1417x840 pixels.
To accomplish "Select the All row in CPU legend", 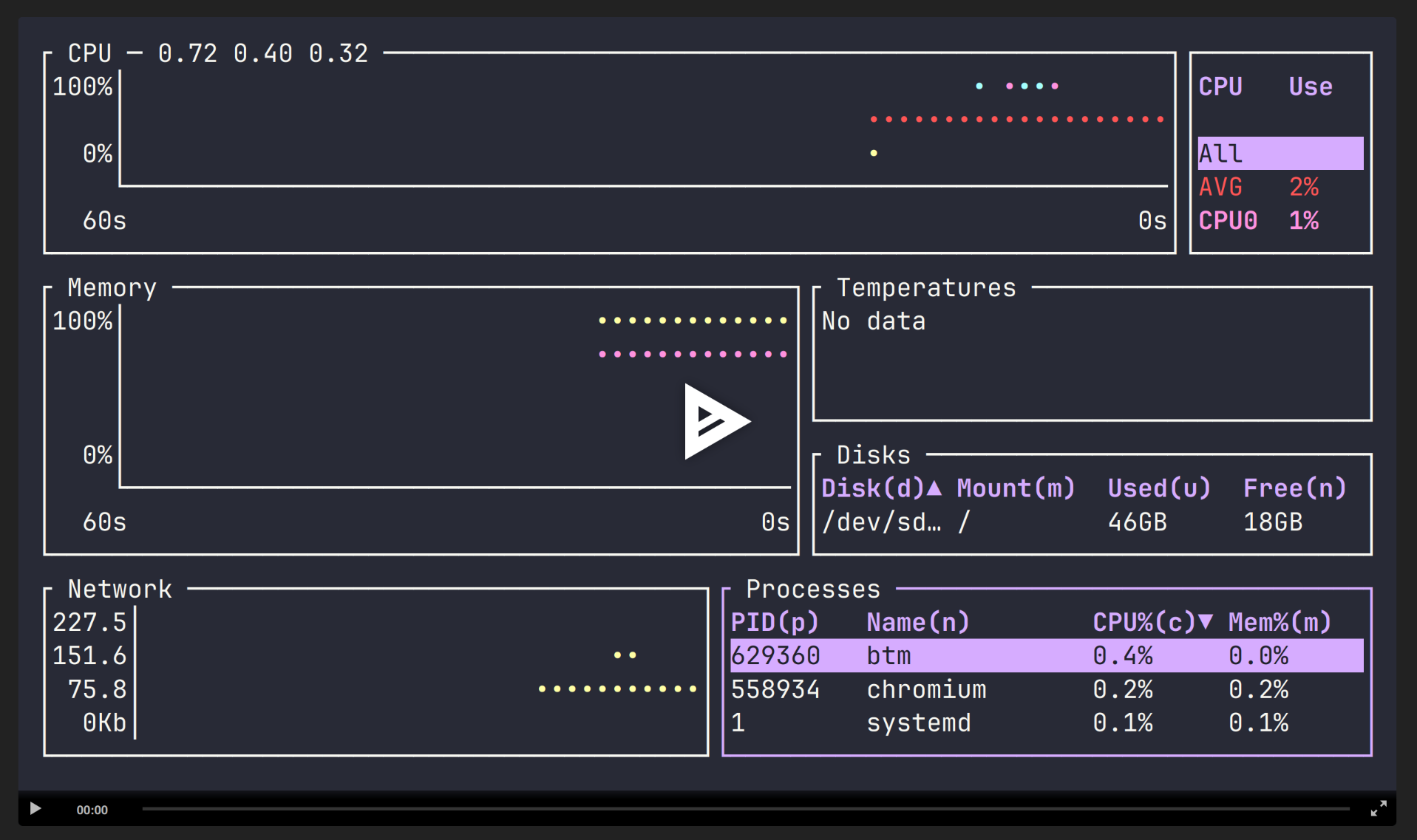I will [x=1280, y=154].
